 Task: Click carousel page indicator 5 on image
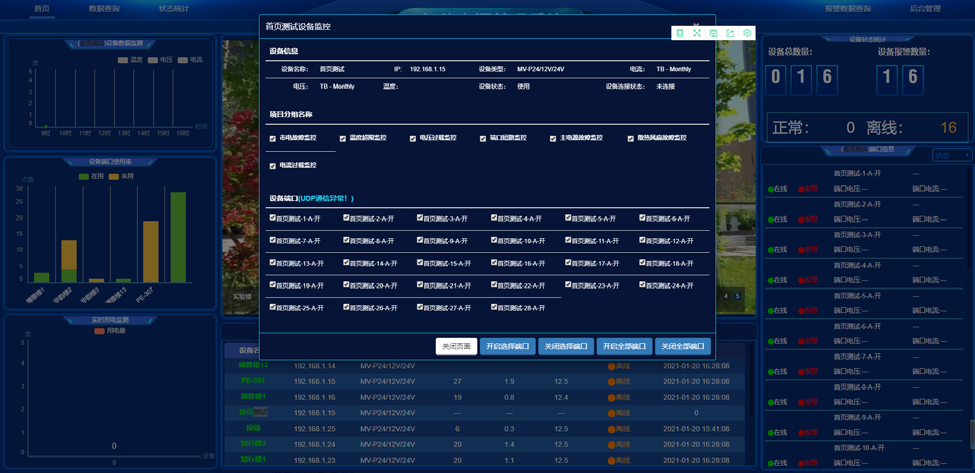point(737,296)
